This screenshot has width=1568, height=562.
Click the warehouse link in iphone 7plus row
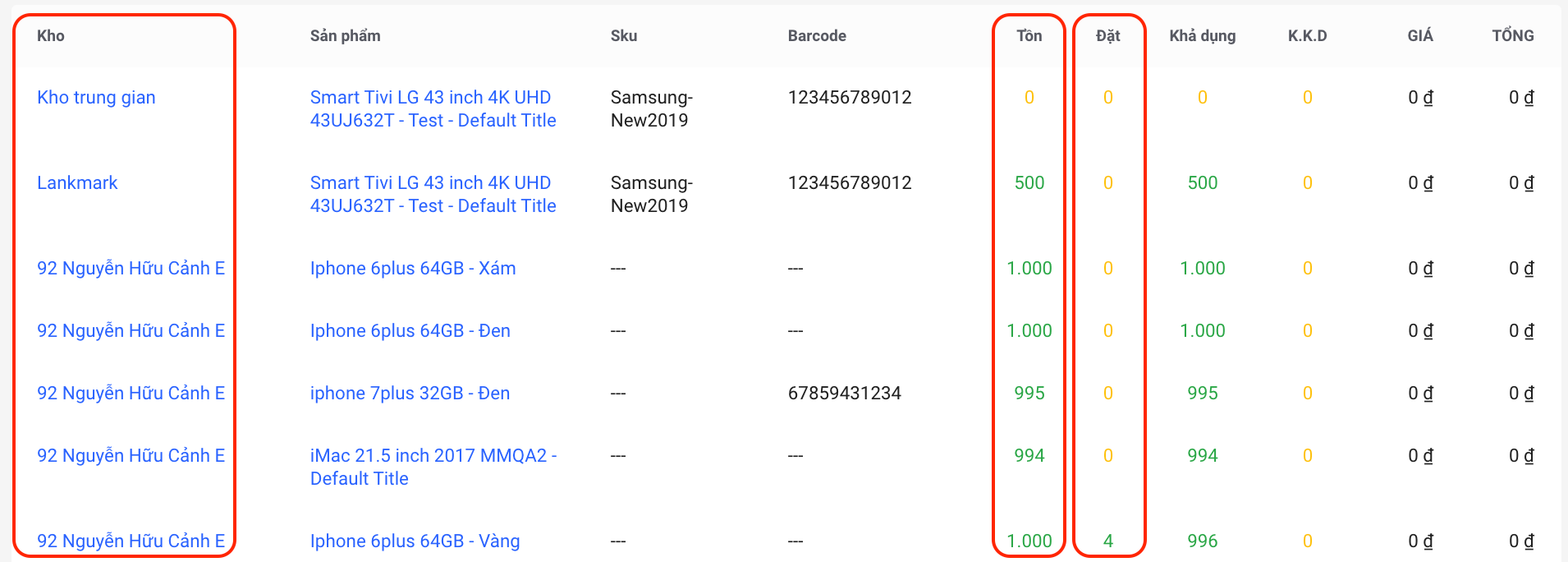[131, 393]
